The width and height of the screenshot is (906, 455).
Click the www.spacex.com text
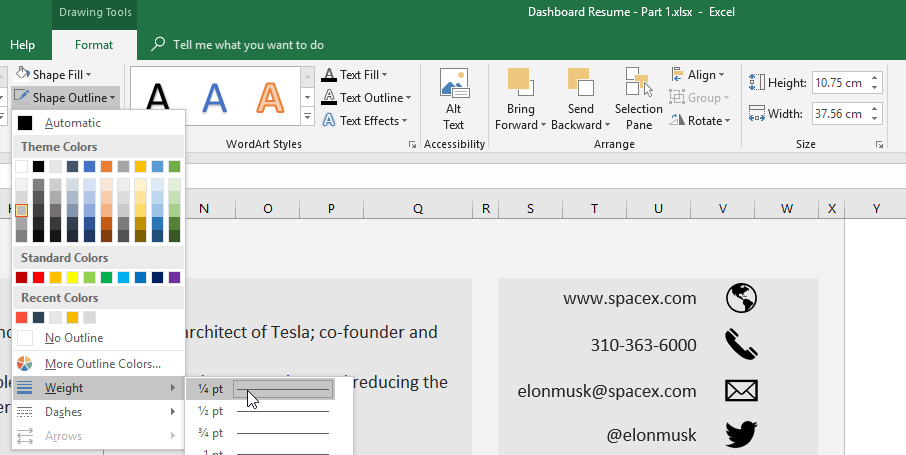[x=630, y=298]
